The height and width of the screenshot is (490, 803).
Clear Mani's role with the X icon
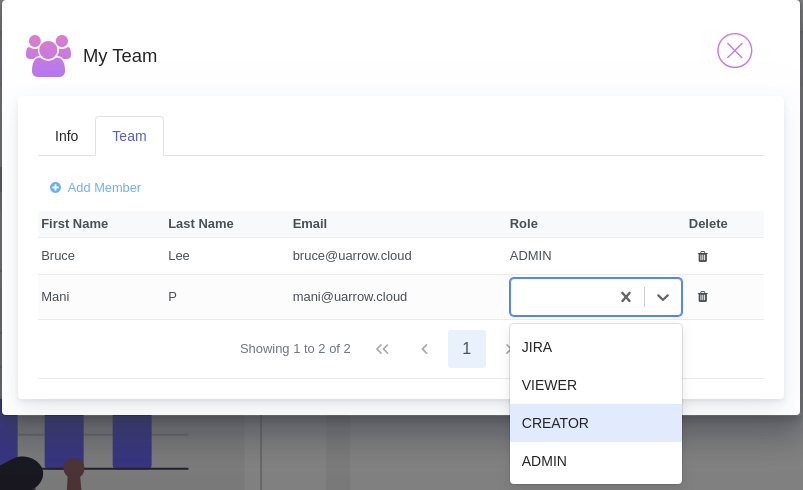tap(625, 297)
